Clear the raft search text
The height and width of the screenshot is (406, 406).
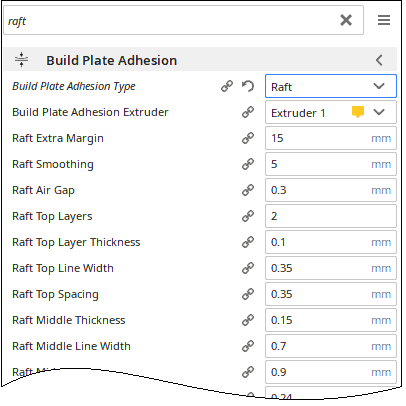pos(346,20)
